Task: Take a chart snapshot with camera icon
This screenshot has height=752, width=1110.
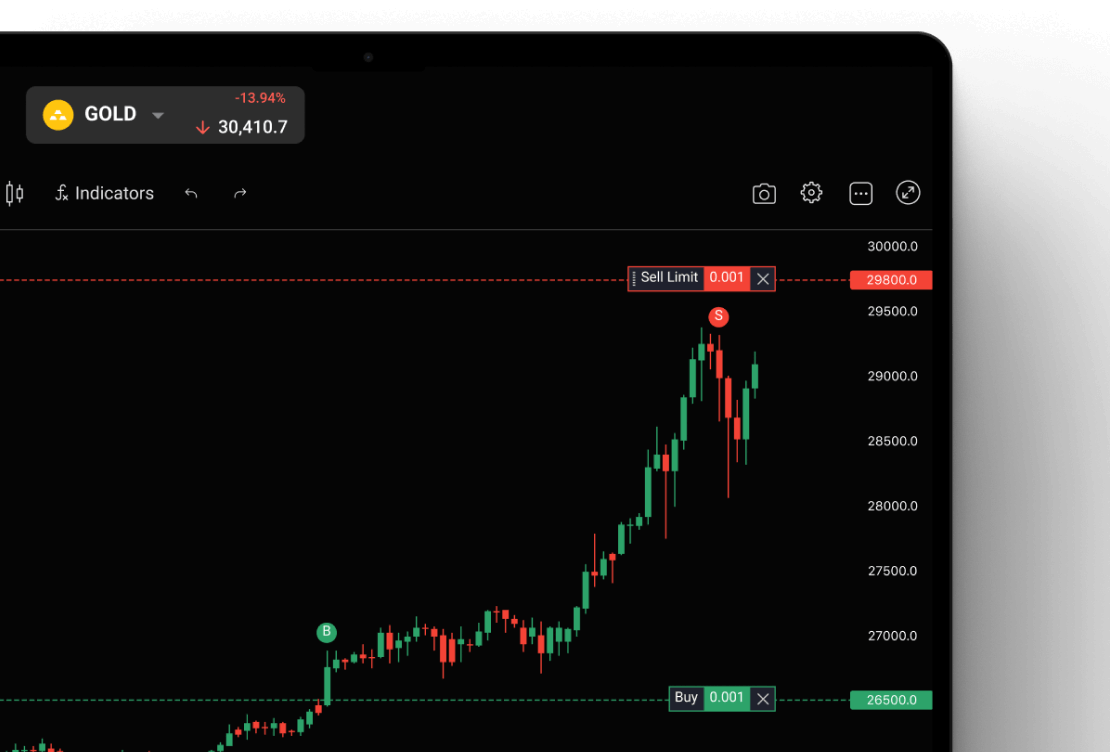Action: [764, 193]
